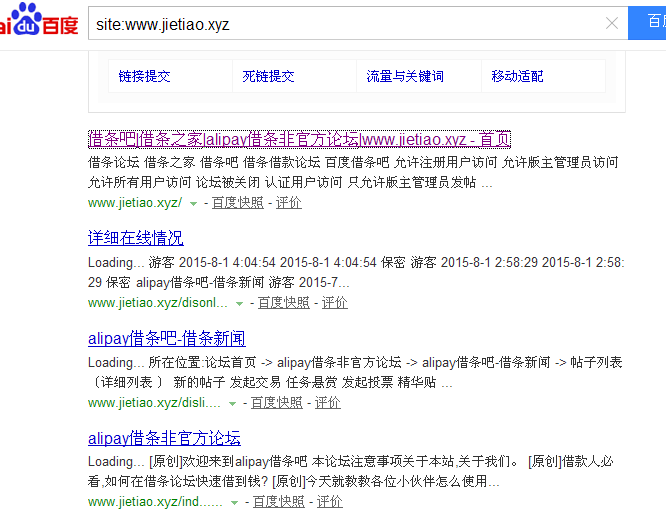
Task: Clear the search box with the X icon
Action: coord(612,23)
